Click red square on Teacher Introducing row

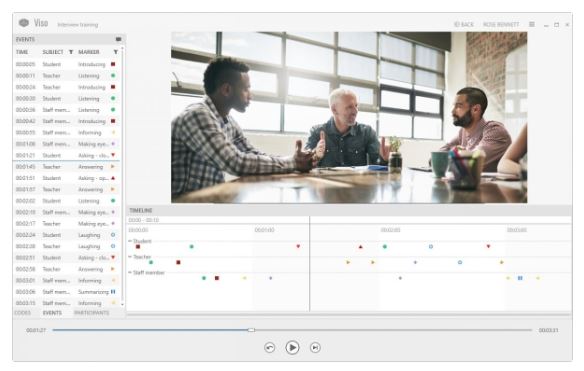coord(113,87)
